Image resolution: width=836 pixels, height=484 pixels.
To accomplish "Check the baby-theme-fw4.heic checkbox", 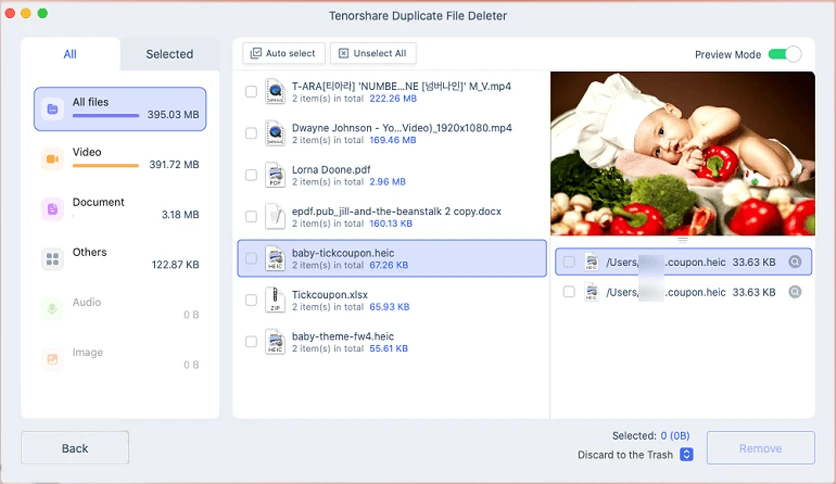I will pos(251,342).
